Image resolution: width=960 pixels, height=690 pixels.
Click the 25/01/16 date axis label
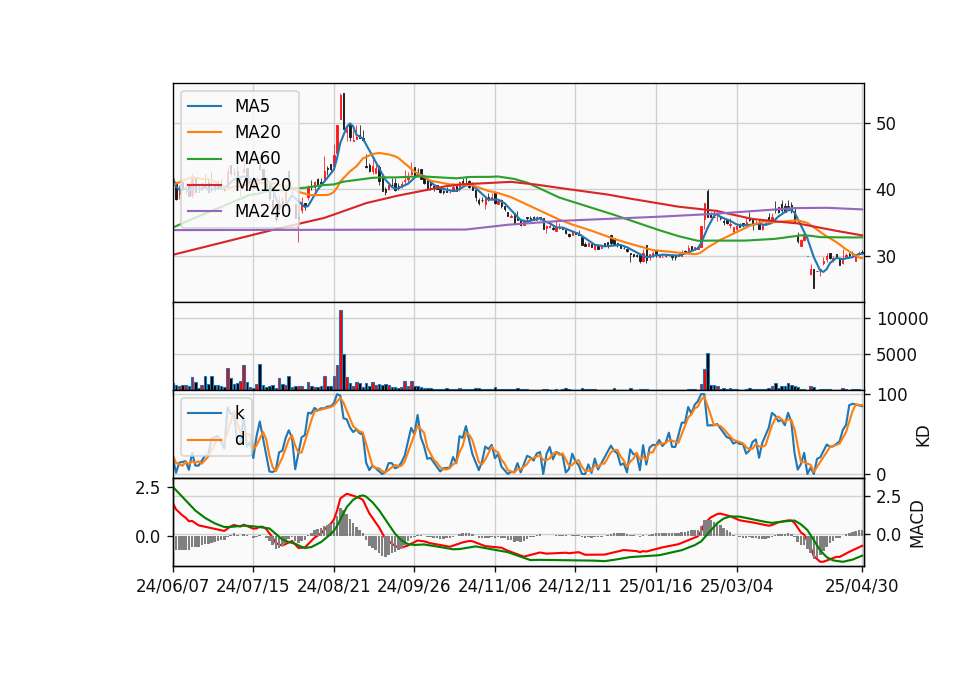656,586
